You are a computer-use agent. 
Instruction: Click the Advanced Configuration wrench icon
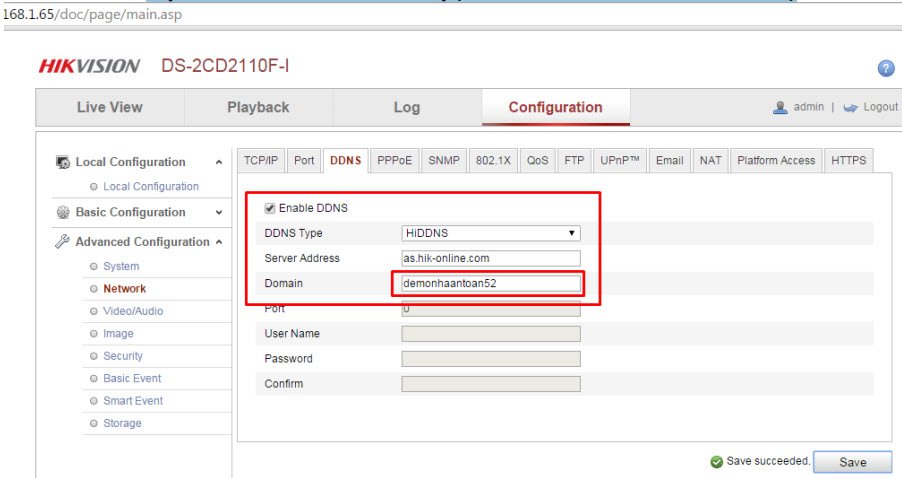[62, 242]
